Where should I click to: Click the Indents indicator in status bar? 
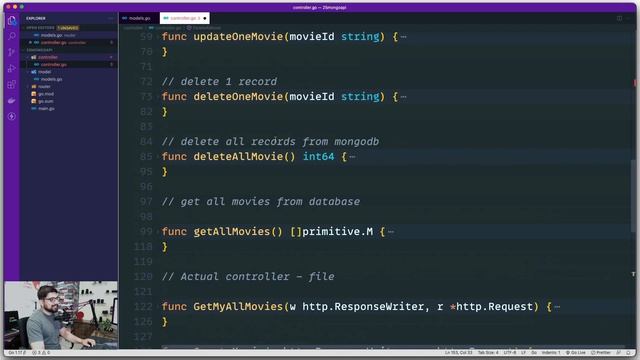point(551,353)
